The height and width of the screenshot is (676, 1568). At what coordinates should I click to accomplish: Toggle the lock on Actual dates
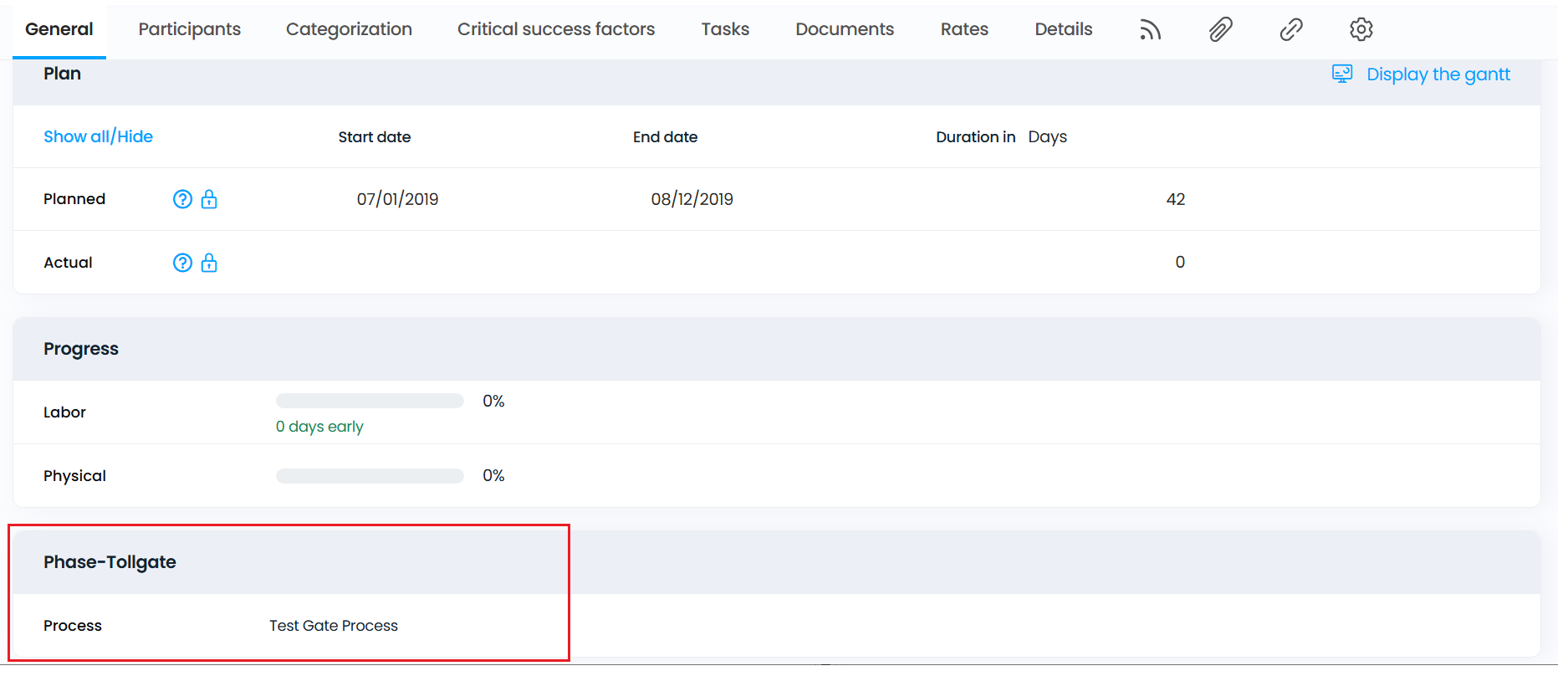(x=209, y=263)
